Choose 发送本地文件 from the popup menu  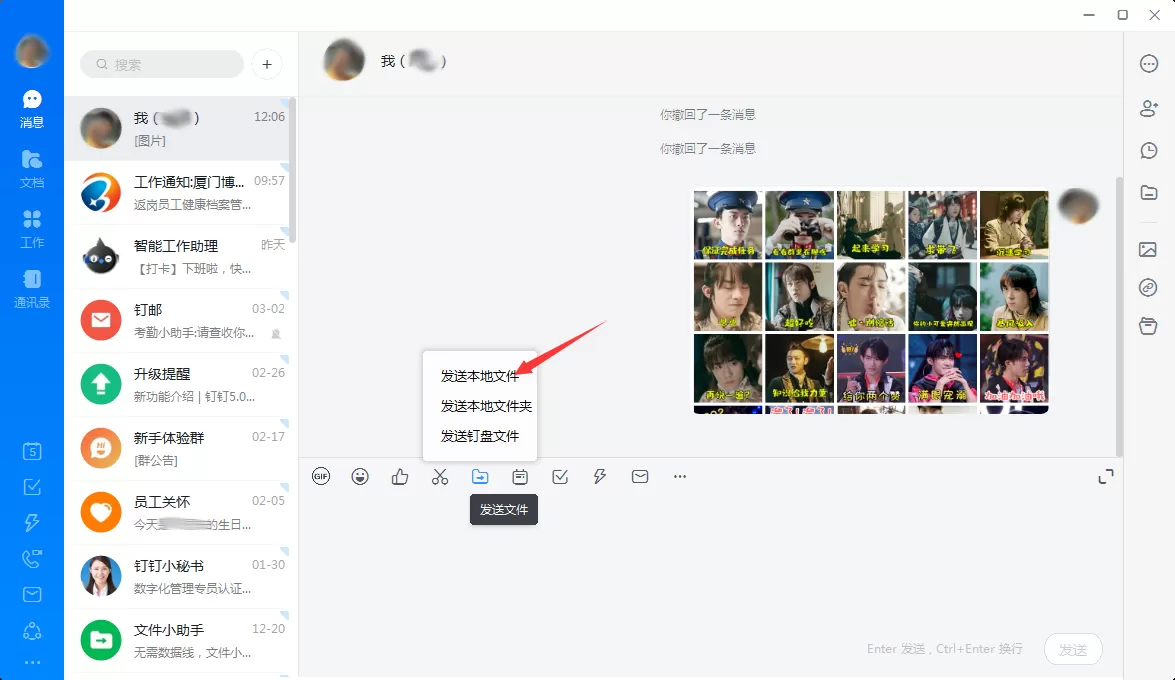(x=480, y=376)
